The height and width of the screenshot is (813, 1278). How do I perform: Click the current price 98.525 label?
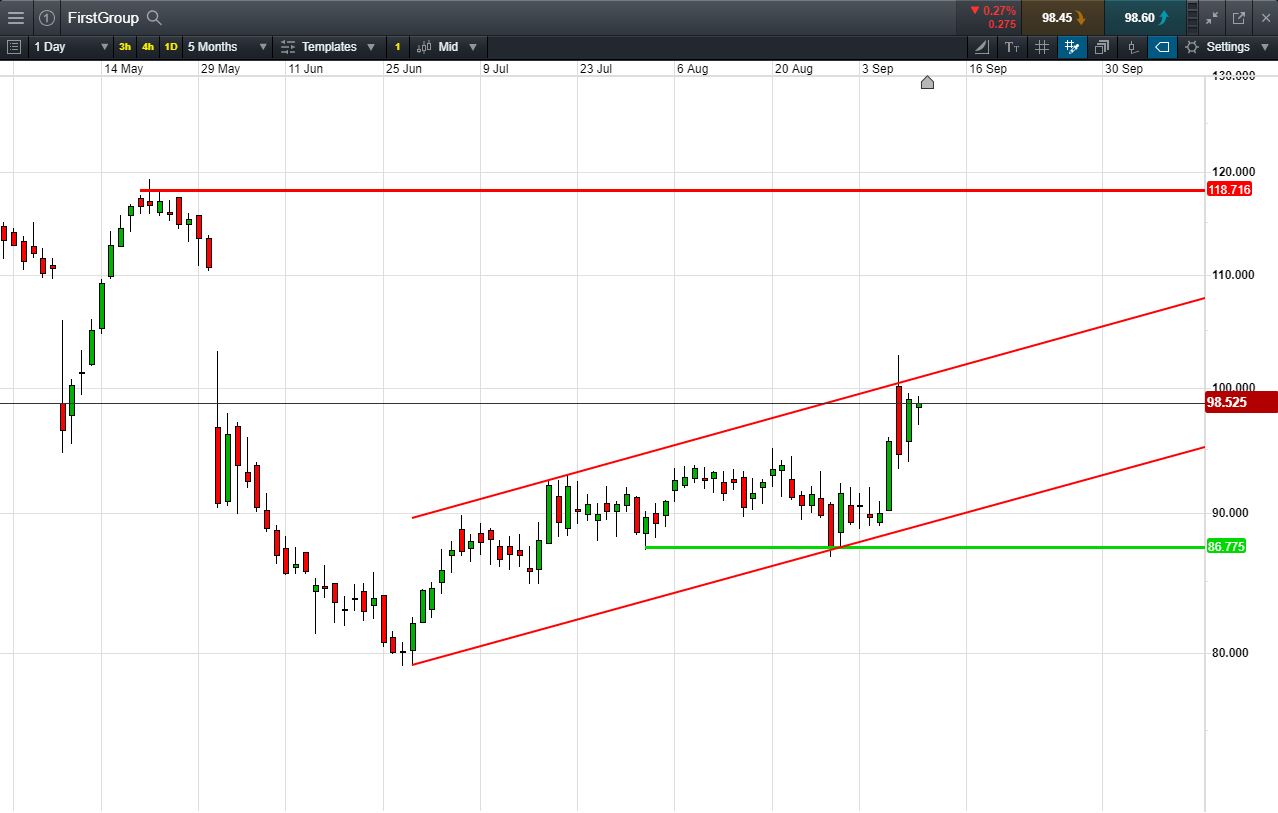(x=1242, y=402)
